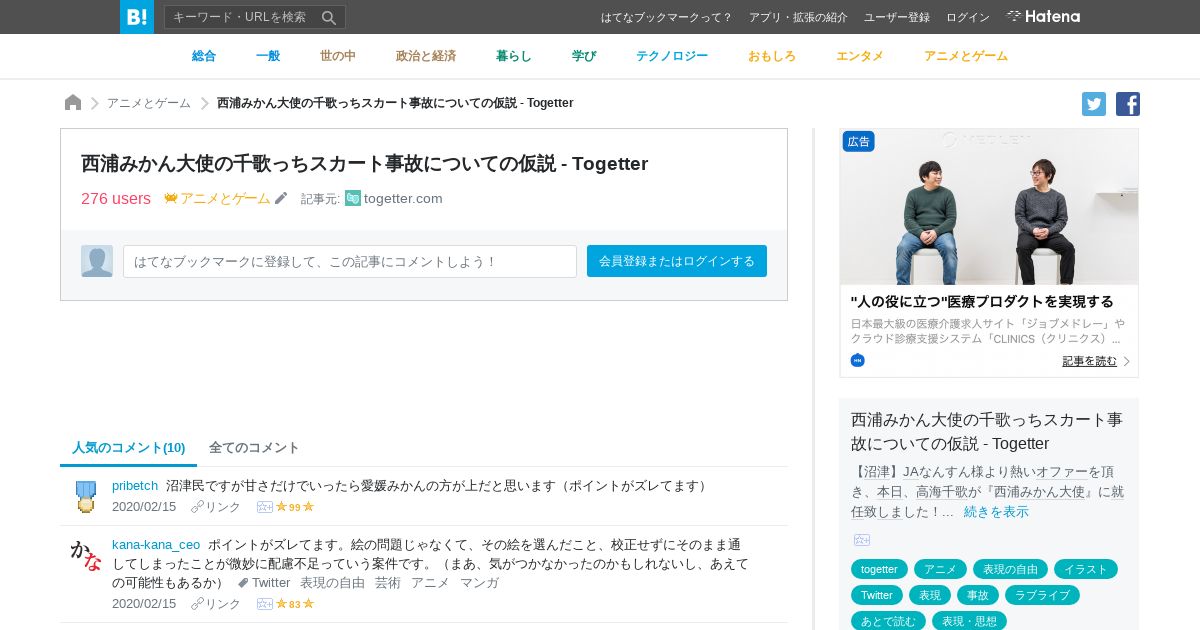Screen dimensions: 1200x630
Task: Click the マンガ tag in kana-kana_ceo's comment
Action: [x=479, y=582]
